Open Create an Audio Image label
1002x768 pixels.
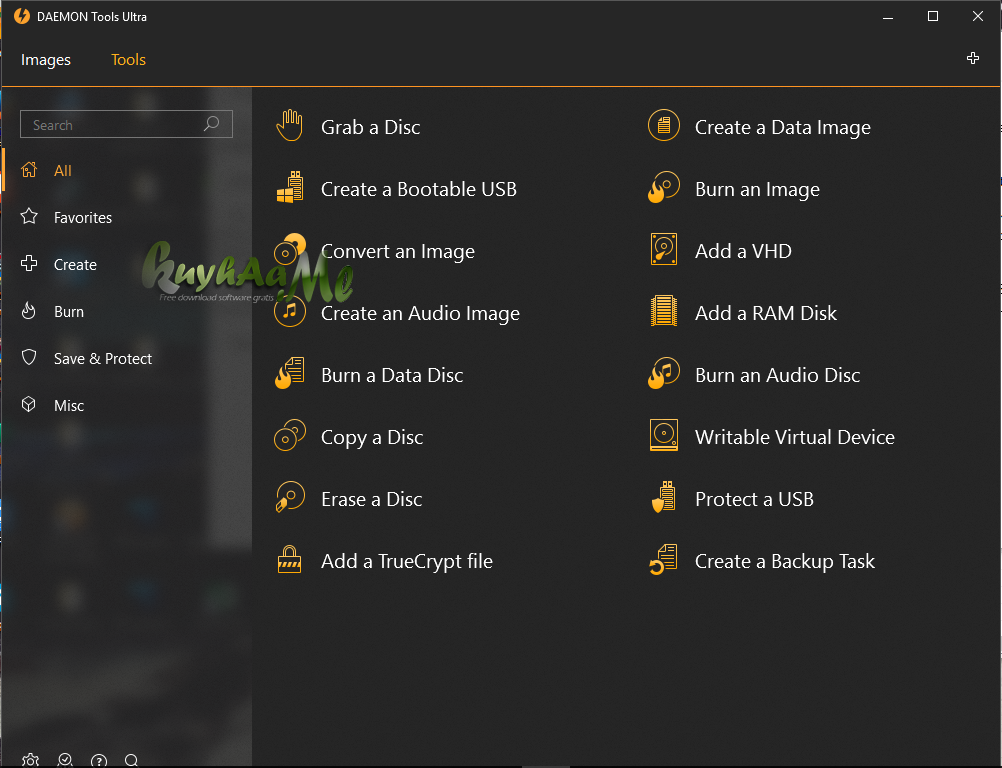420,312
